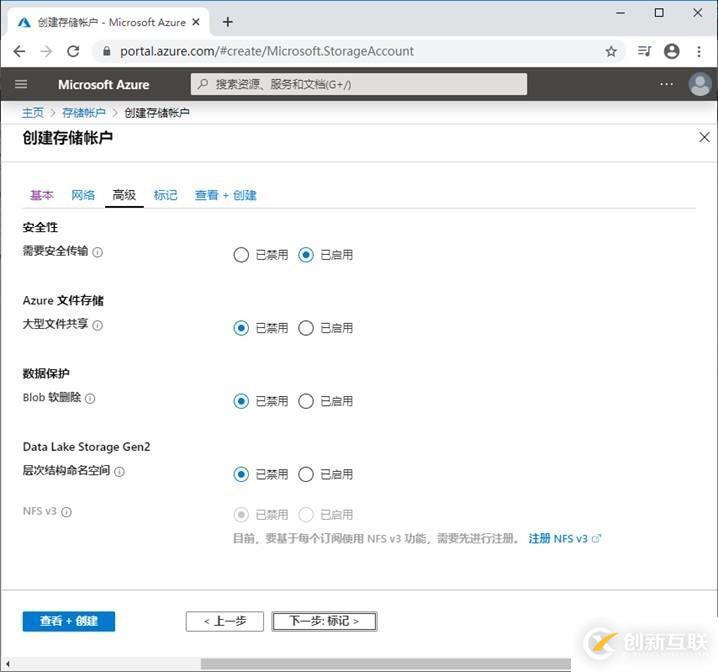
Task: Click the horizontal scrollbar left arrow
Action: click(8, 663)
